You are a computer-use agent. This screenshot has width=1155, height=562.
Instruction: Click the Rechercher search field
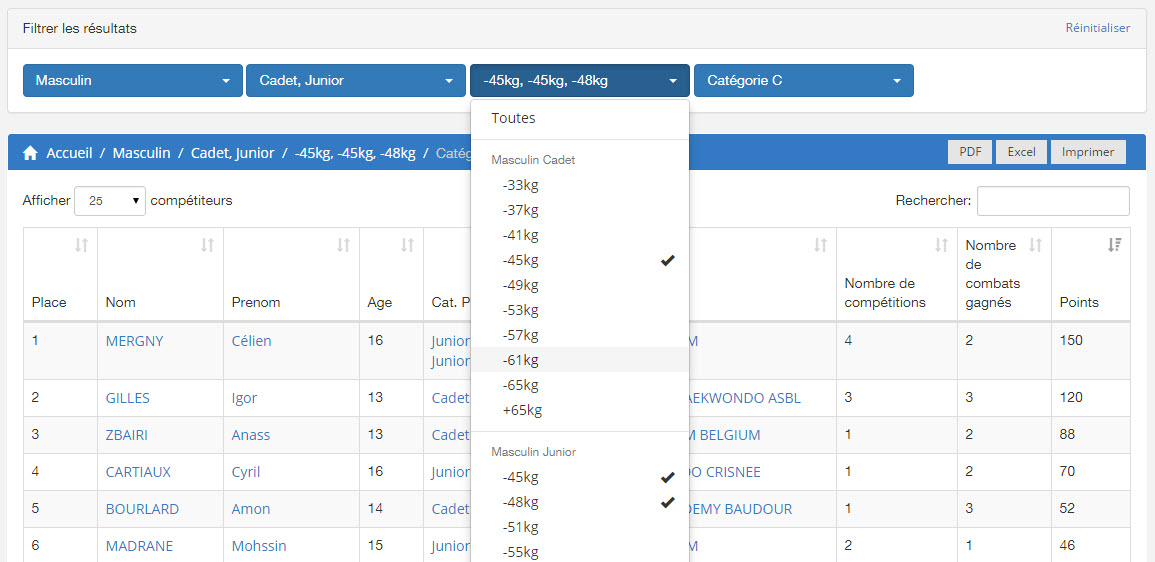pos(1052,201)
